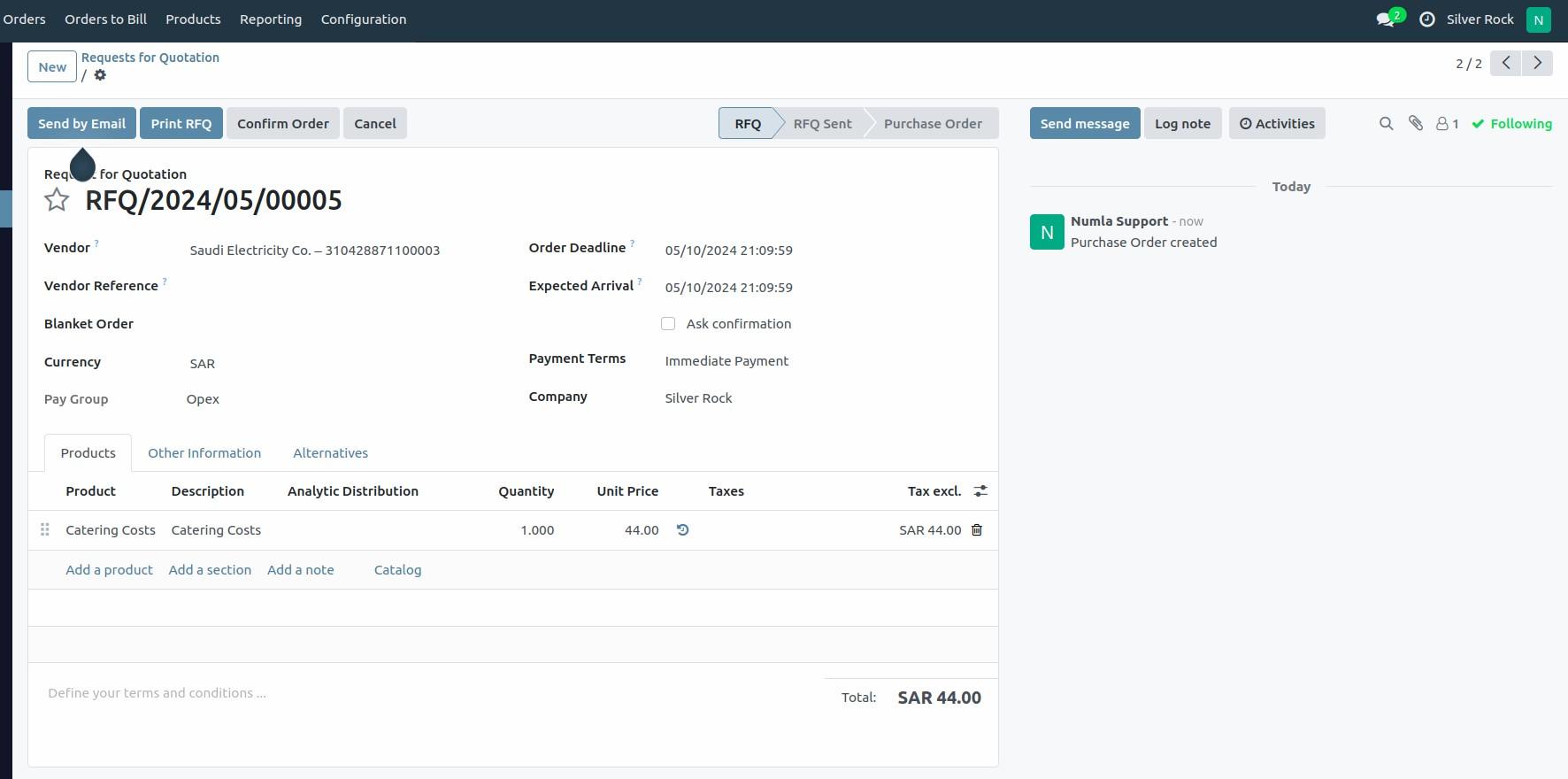Screen dimensions: 1568x779
Task: Delete the Catering Costs line with trash icon
Action: click(977, 530)
